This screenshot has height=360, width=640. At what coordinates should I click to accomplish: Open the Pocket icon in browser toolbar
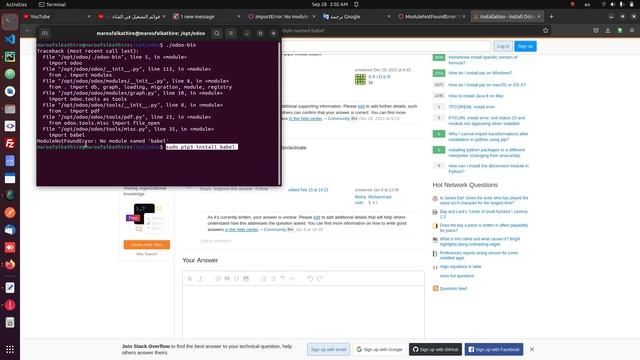596,31
